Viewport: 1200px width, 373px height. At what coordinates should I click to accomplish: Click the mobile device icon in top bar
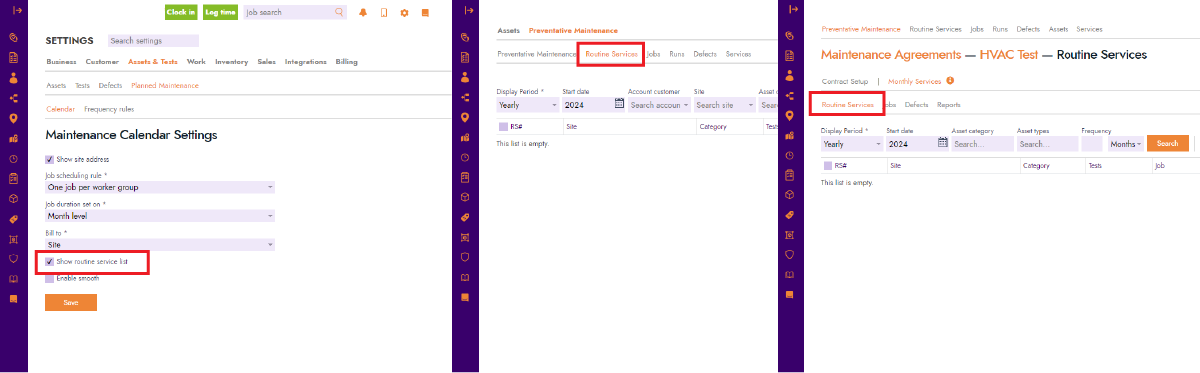[x=383, y=13]
